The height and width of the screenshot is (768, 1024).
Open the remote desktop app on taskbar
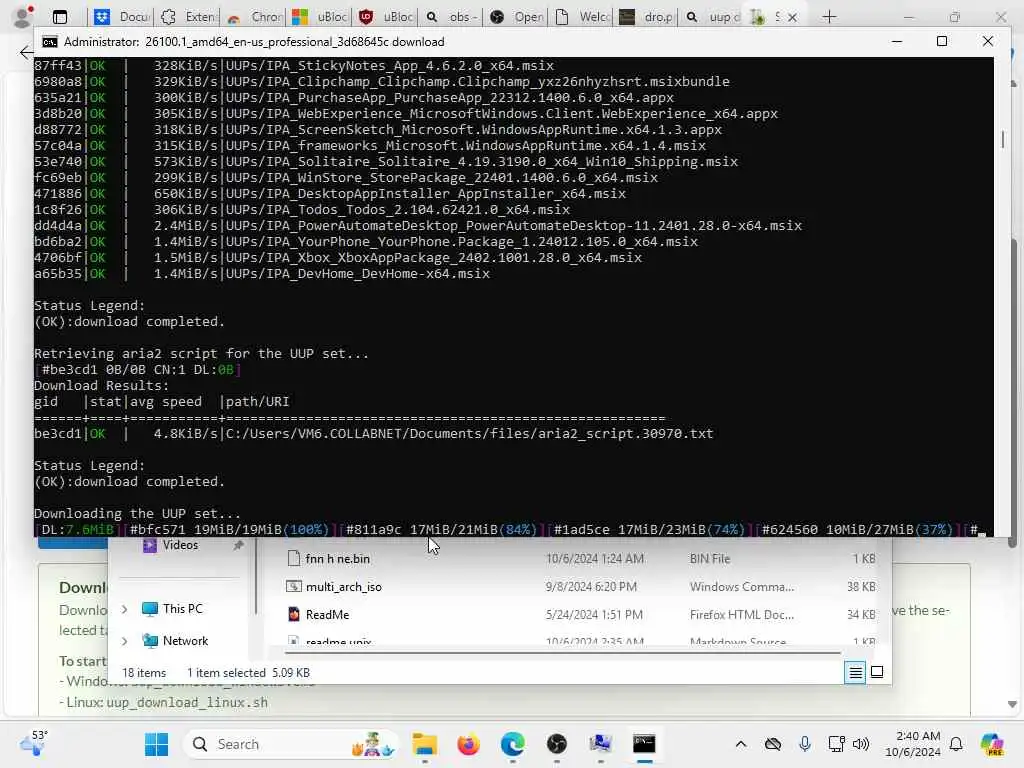[600, 744]
